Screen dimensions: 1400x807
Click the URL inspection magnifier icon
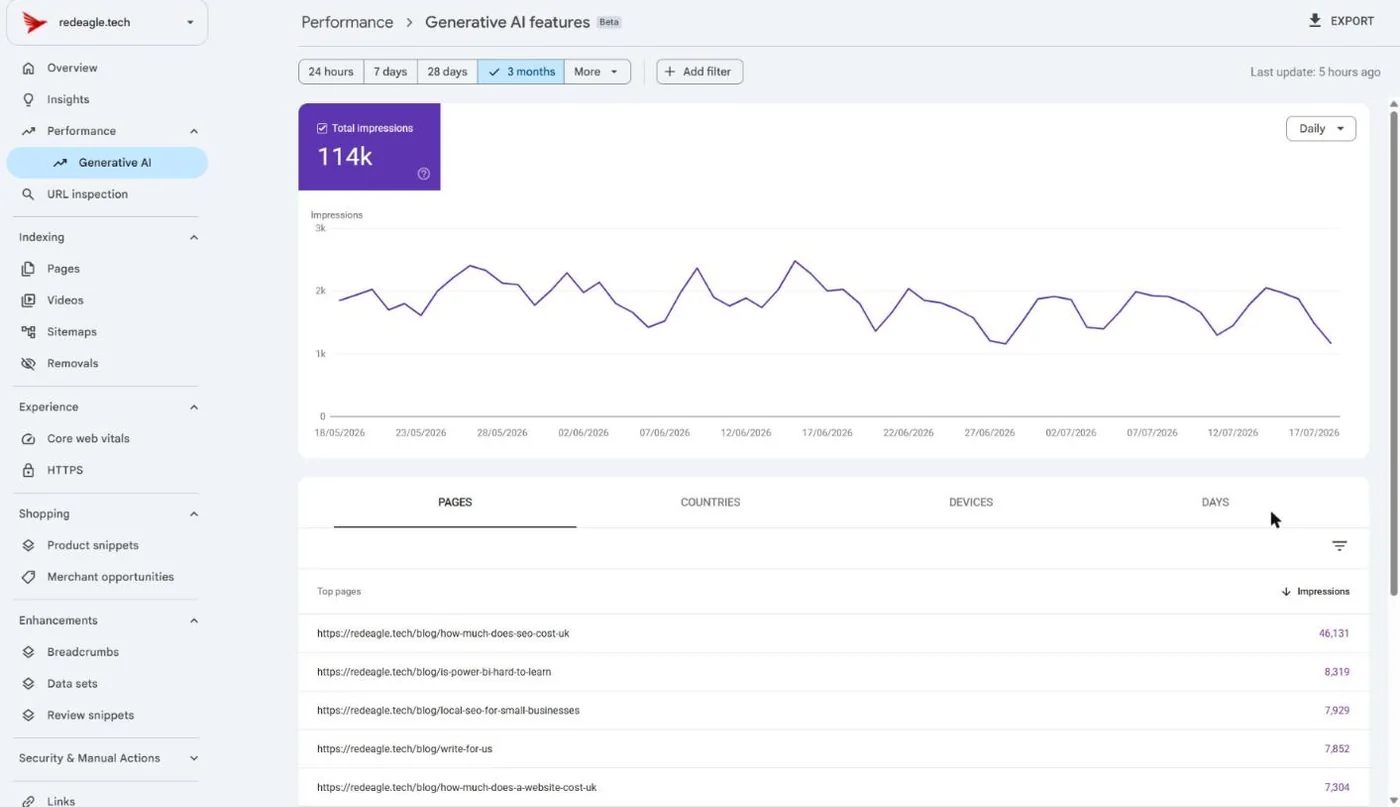point(28,194)
